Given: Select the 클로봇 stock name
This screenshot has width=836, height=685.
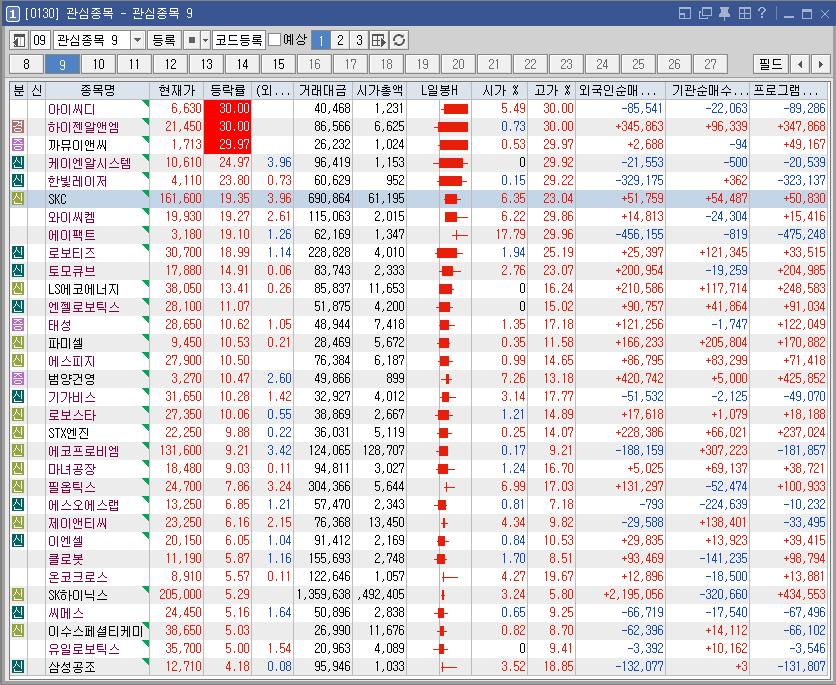Looking at the screenshot, I should [66, 559].
